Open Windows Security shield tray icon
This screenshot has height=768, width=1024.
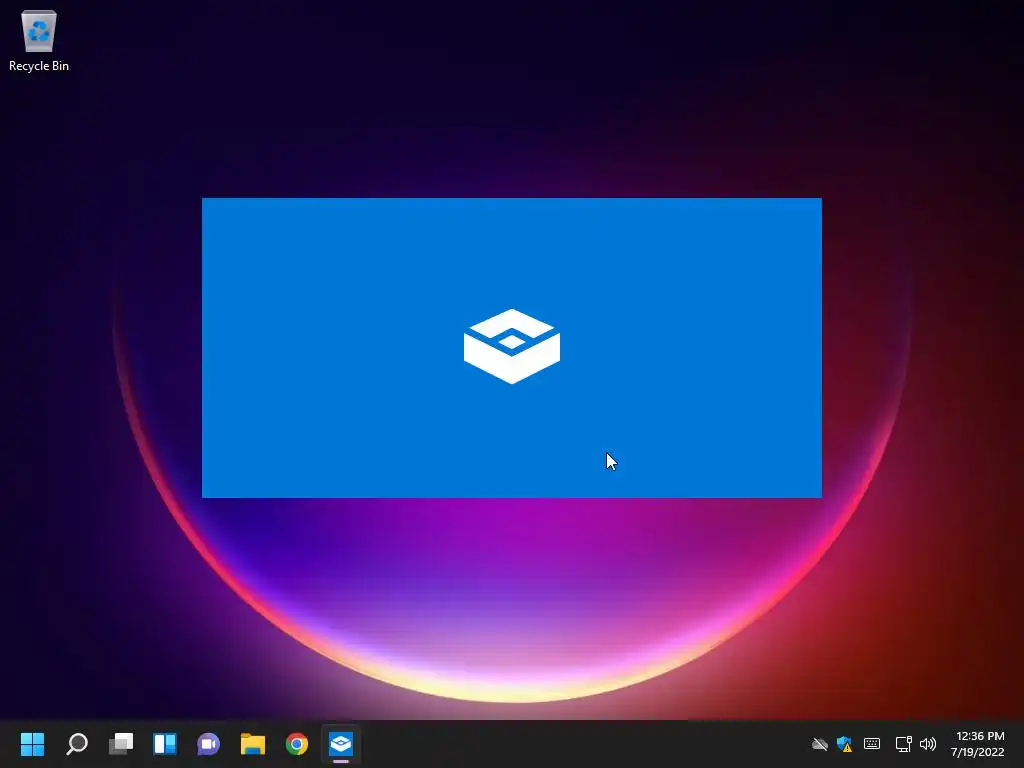tap(844, 744)
